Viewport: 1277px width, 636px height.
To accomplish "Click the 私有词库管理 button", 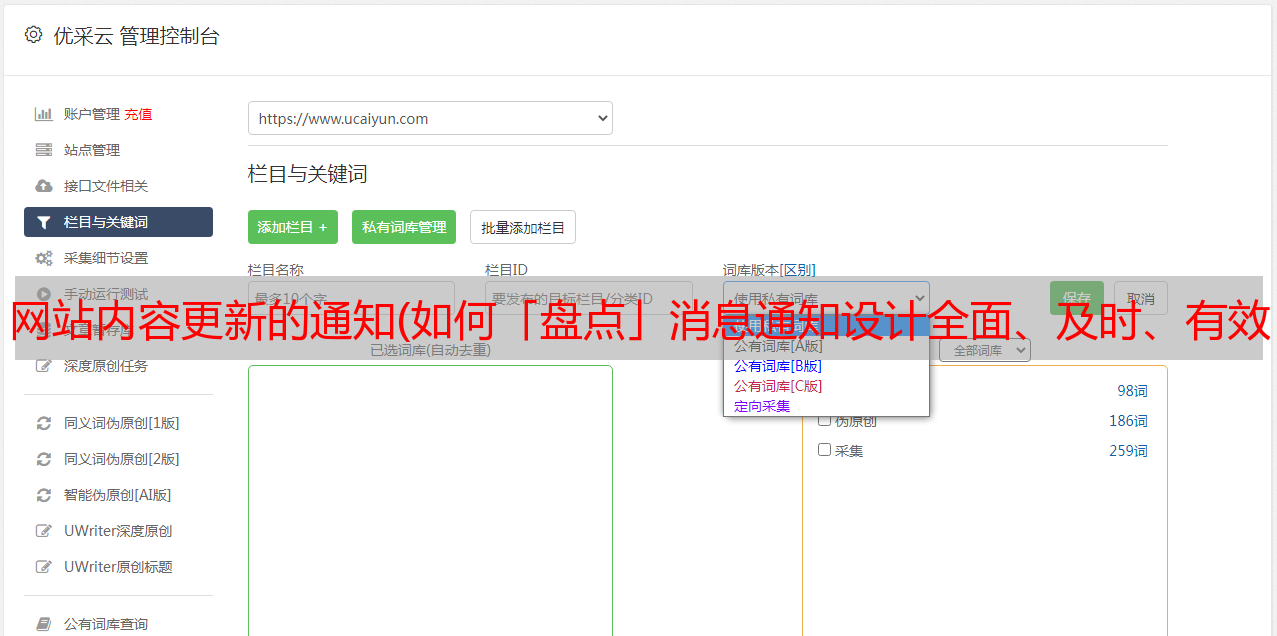I will point(404,227).
